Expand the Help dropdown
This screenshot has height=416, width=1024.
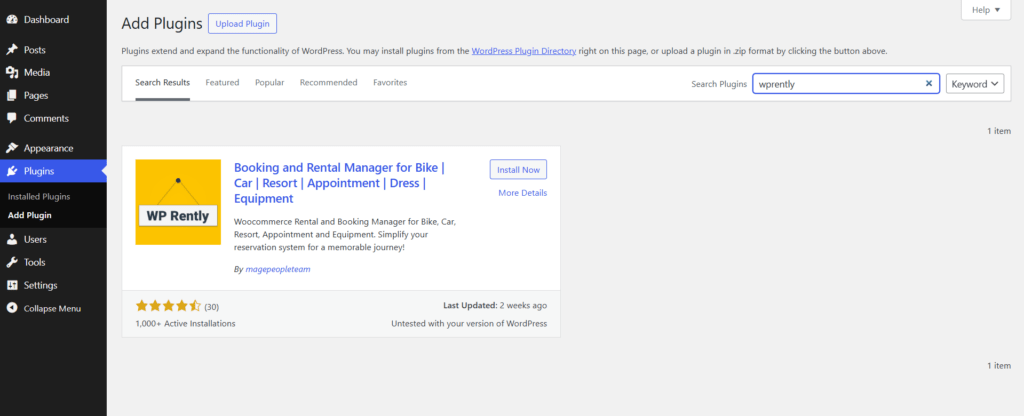(986, 10)
